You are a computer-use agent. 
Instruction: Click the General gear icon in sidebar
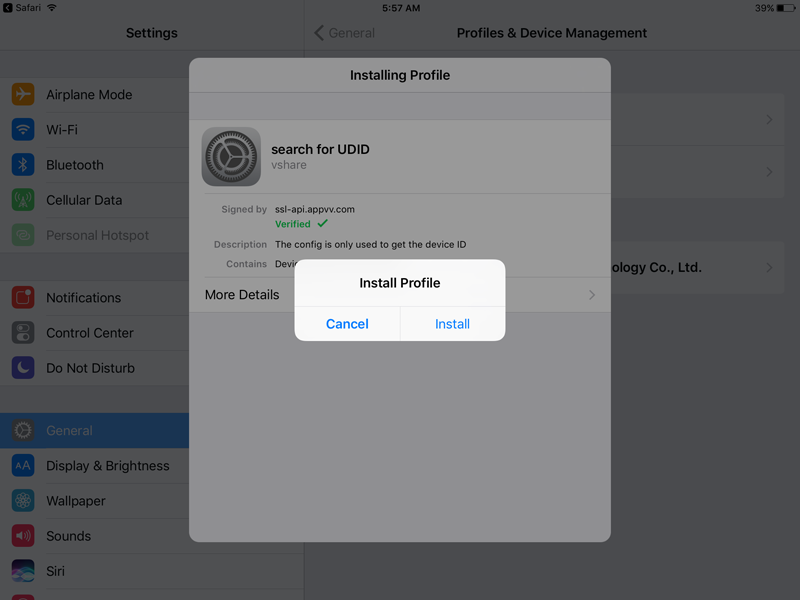[x=23, y=431]
